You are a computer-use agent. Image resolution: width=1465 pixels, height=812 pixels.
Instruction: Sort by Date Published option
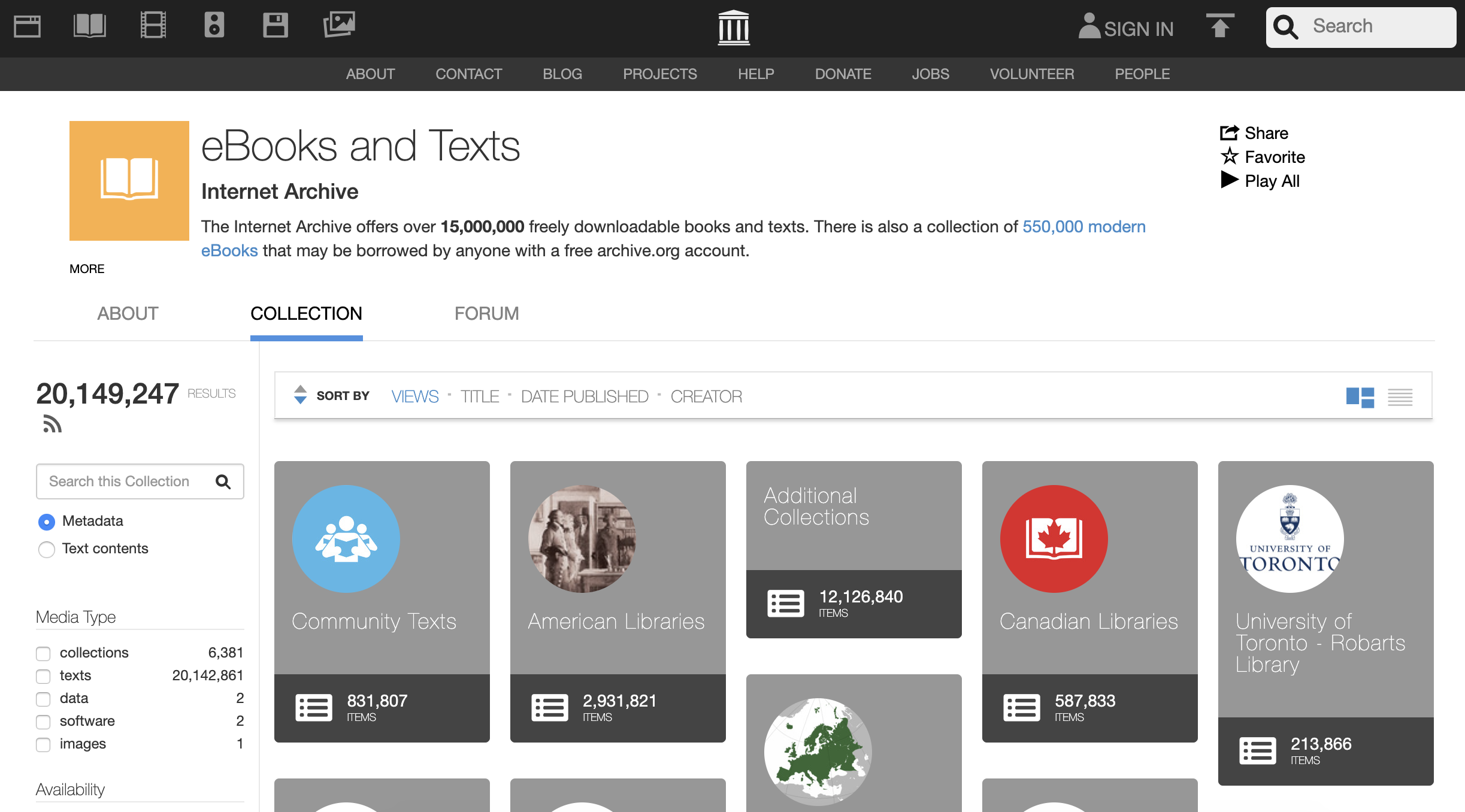pyautogui.click(x=584, y=396)
